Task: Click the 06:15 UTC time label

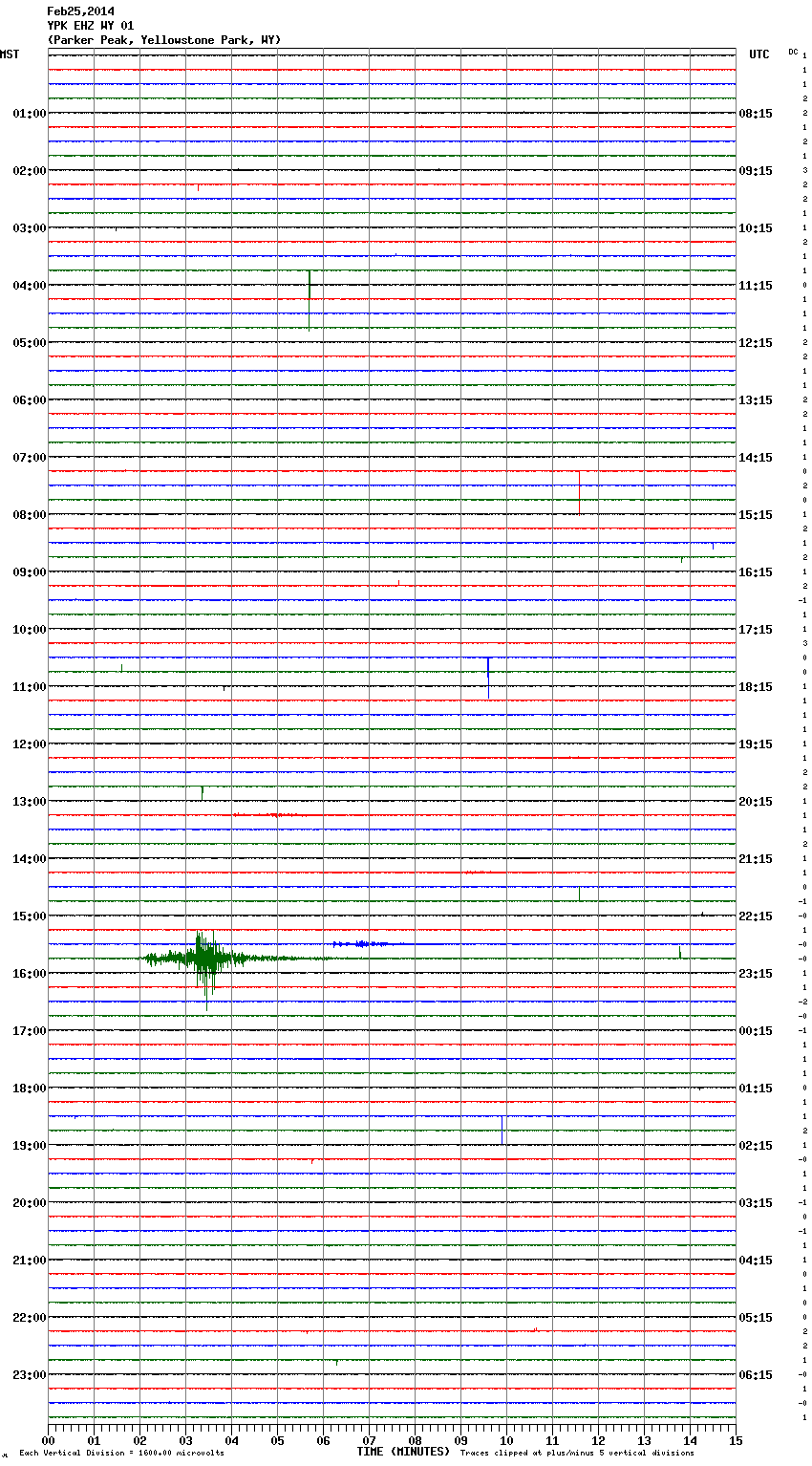Action: 756,1375
